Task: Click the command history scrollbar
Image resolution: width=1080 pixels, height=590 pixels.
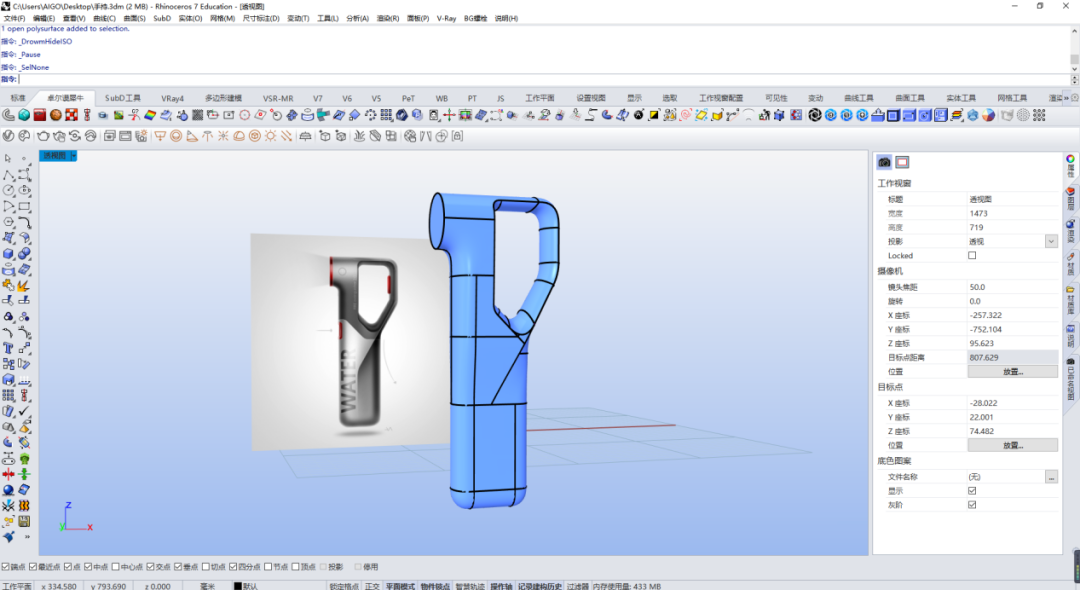Action: 1074,48
